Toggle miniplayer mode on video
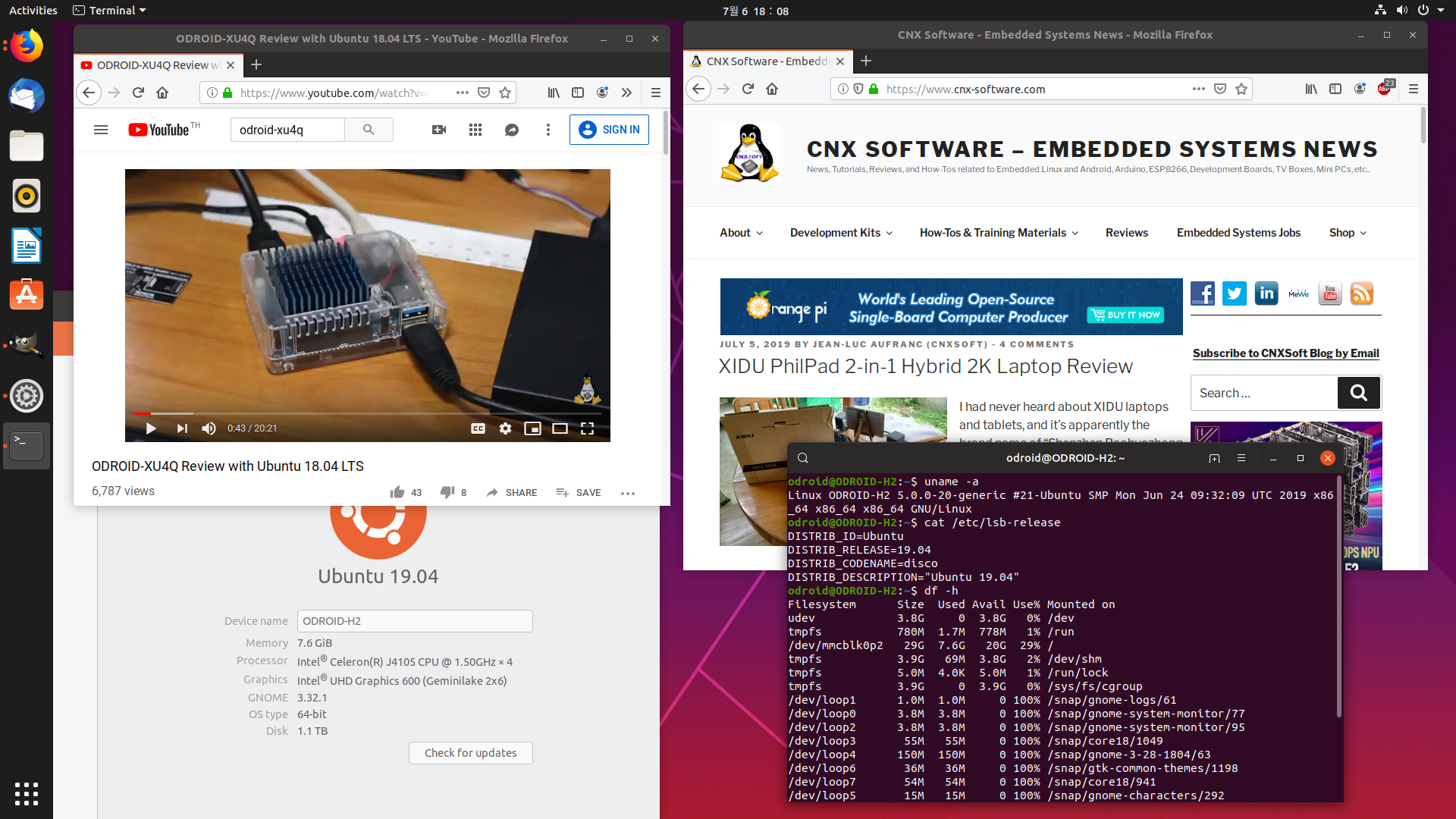This screenshot has width=1456, height=819. pos(533,428)
